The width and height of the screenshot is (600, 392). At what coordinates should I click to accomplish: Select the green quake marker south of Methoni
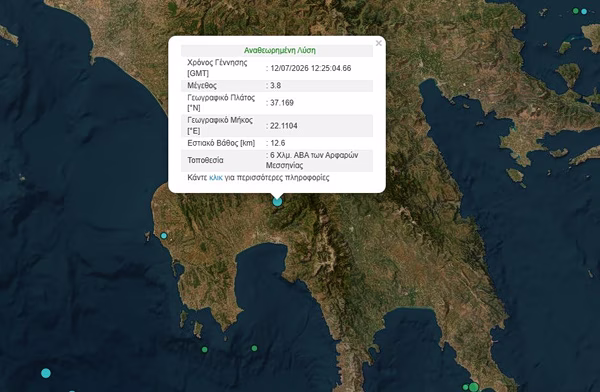click(205, 350)
